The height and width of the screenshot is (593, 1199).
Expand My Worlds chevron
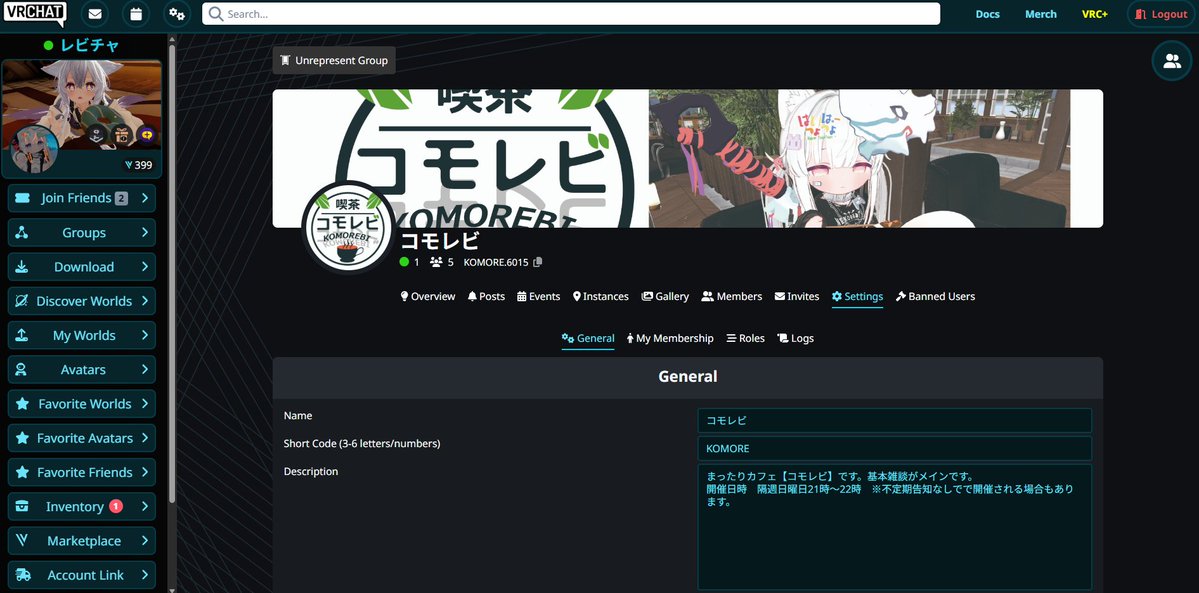[145, 335]
